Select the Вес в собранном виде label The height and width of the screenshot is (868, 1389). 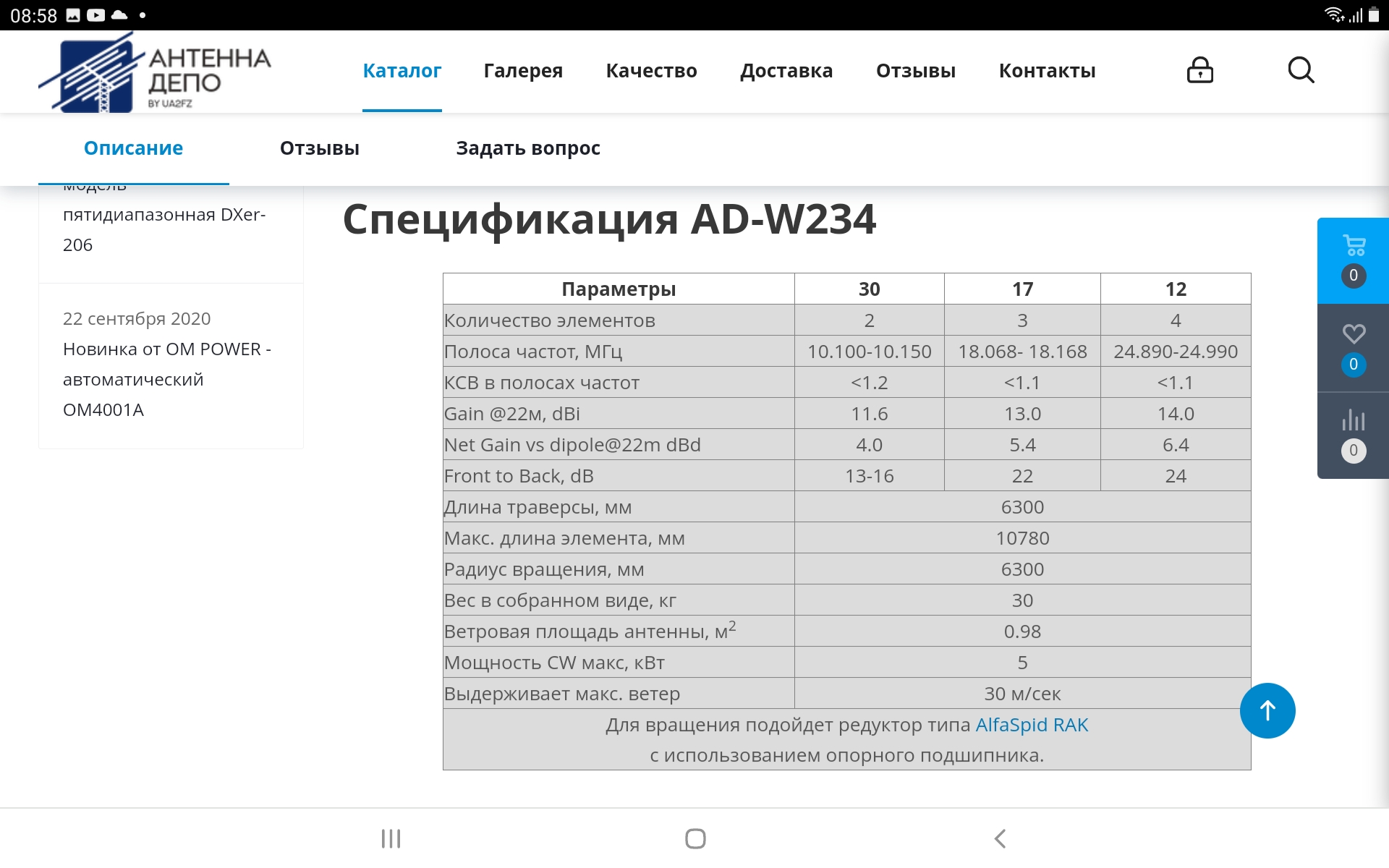pos(560,600)
